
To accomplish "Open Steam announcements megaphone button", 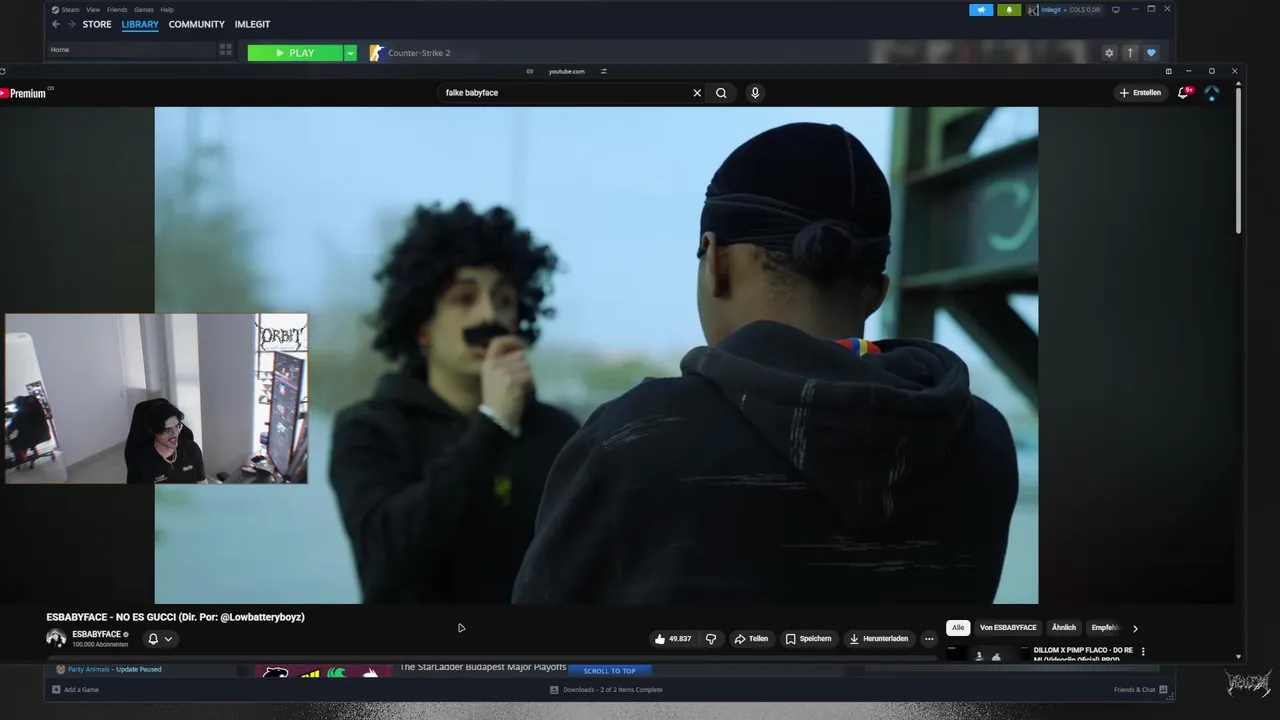I will [981, 10].
